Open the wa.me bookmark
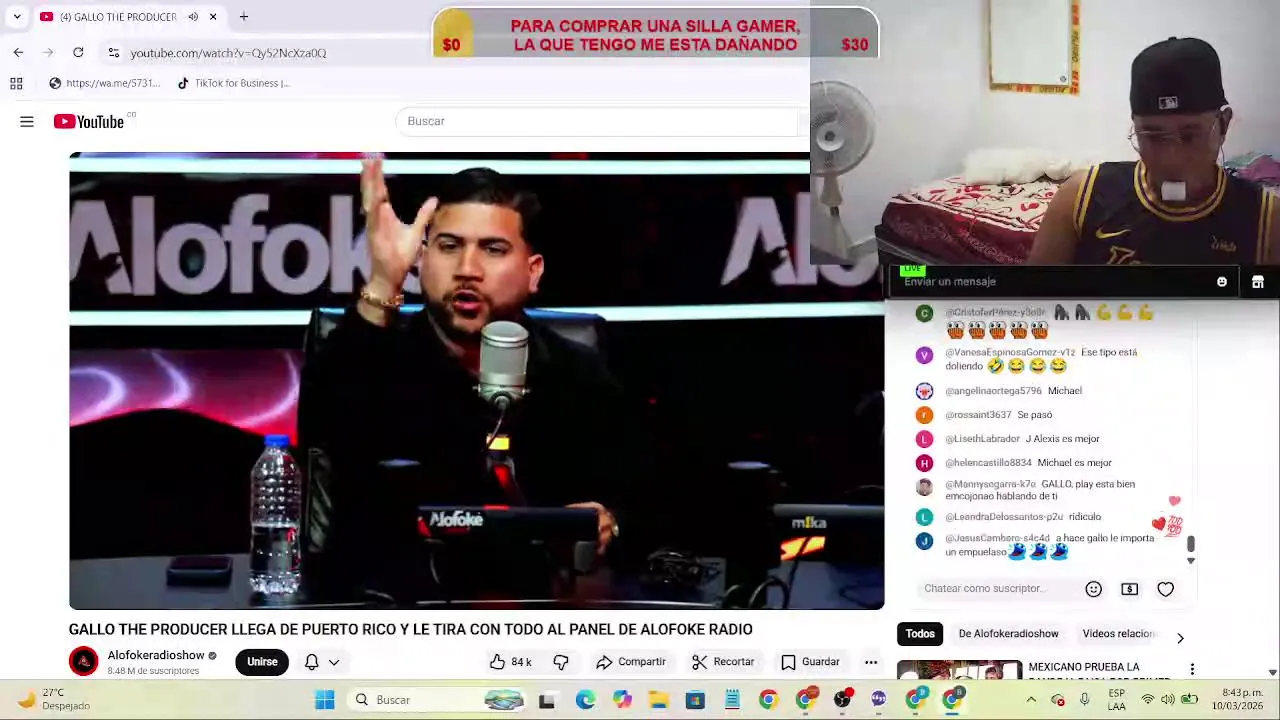Viewport: 1280px width, 720px height. coord(104,83)
